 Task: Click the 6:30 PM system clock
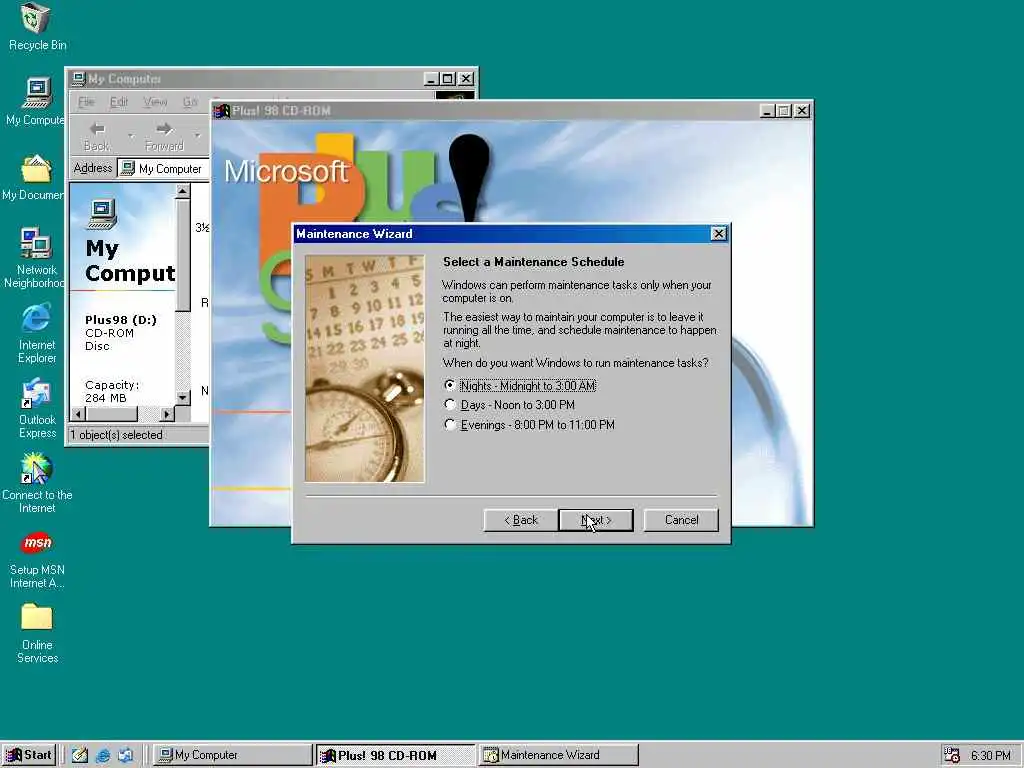point(990,756)
